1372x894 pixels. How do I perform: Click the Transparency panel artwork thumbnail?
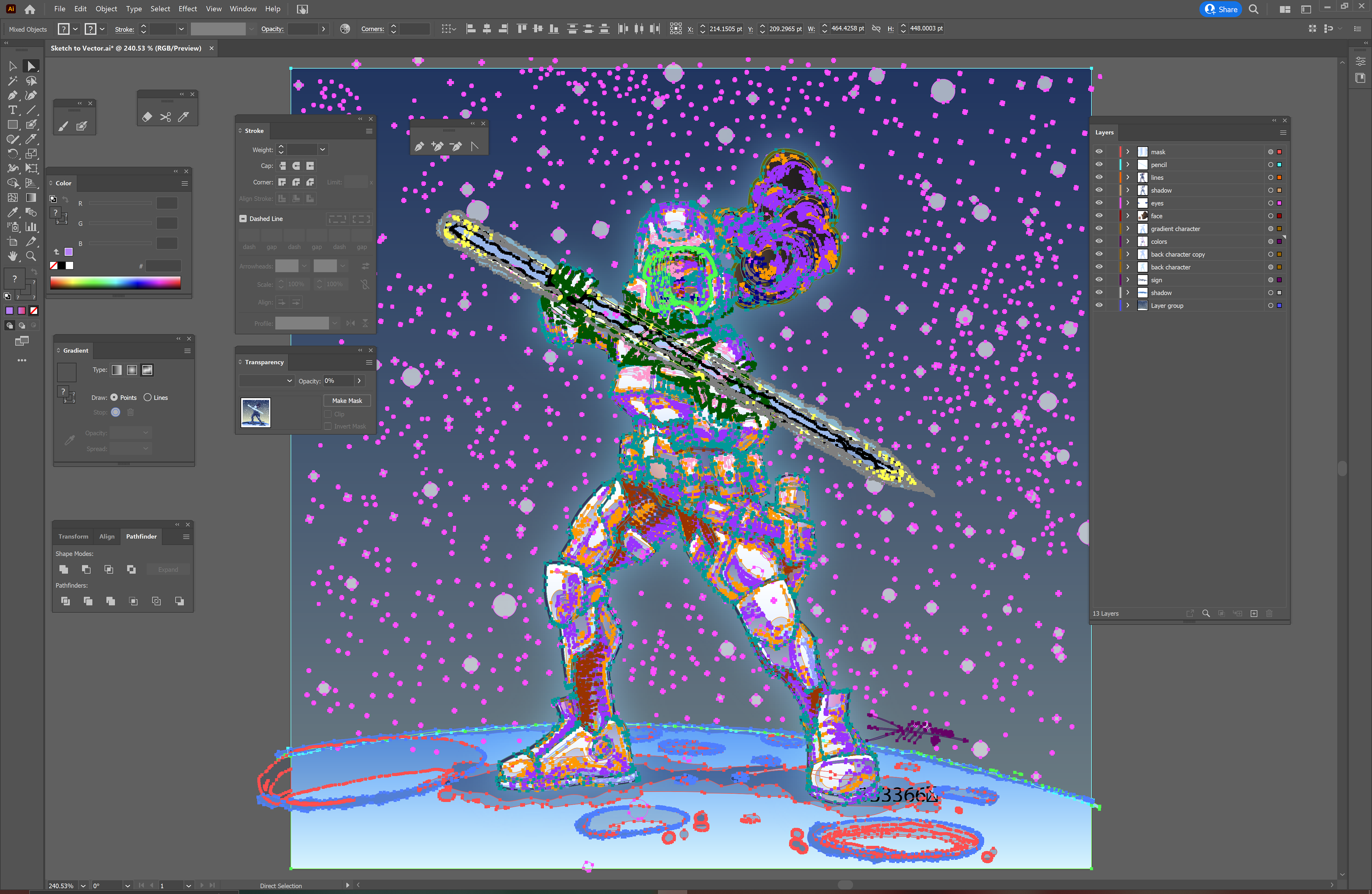(255, 413)
